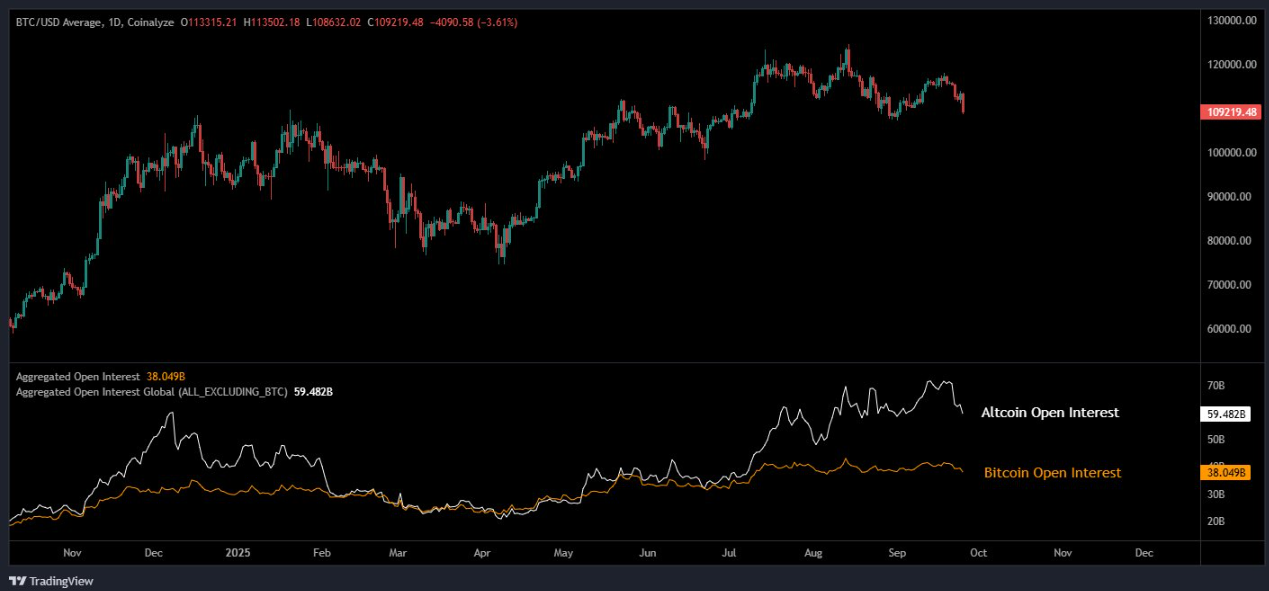This screenshot has height=591, width=1269.
Task: Click the 20B open interest scale label
Action: 1216,522
